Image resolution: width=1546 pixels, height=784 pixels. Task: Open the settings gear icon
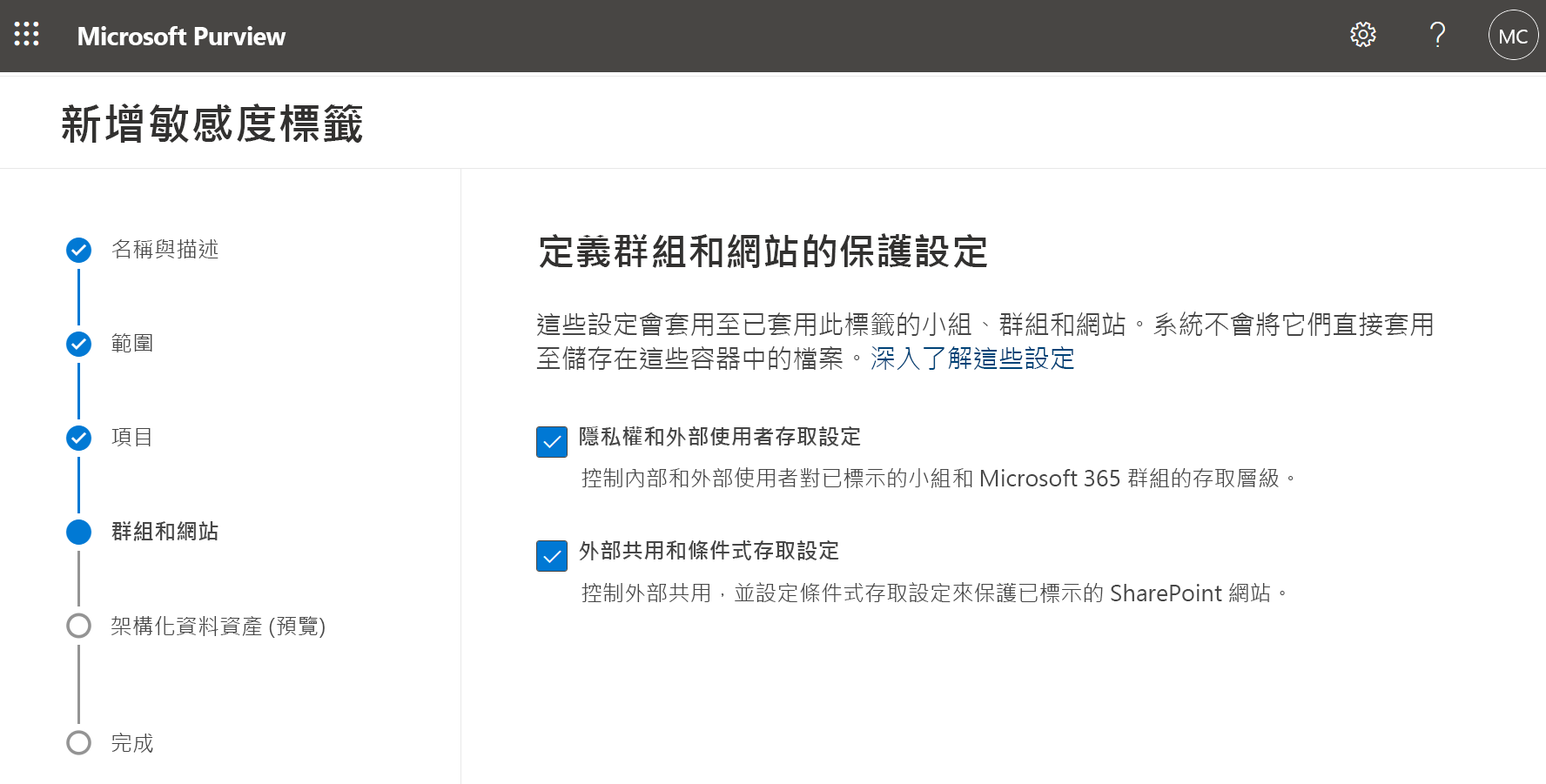tap(1362, 35)
